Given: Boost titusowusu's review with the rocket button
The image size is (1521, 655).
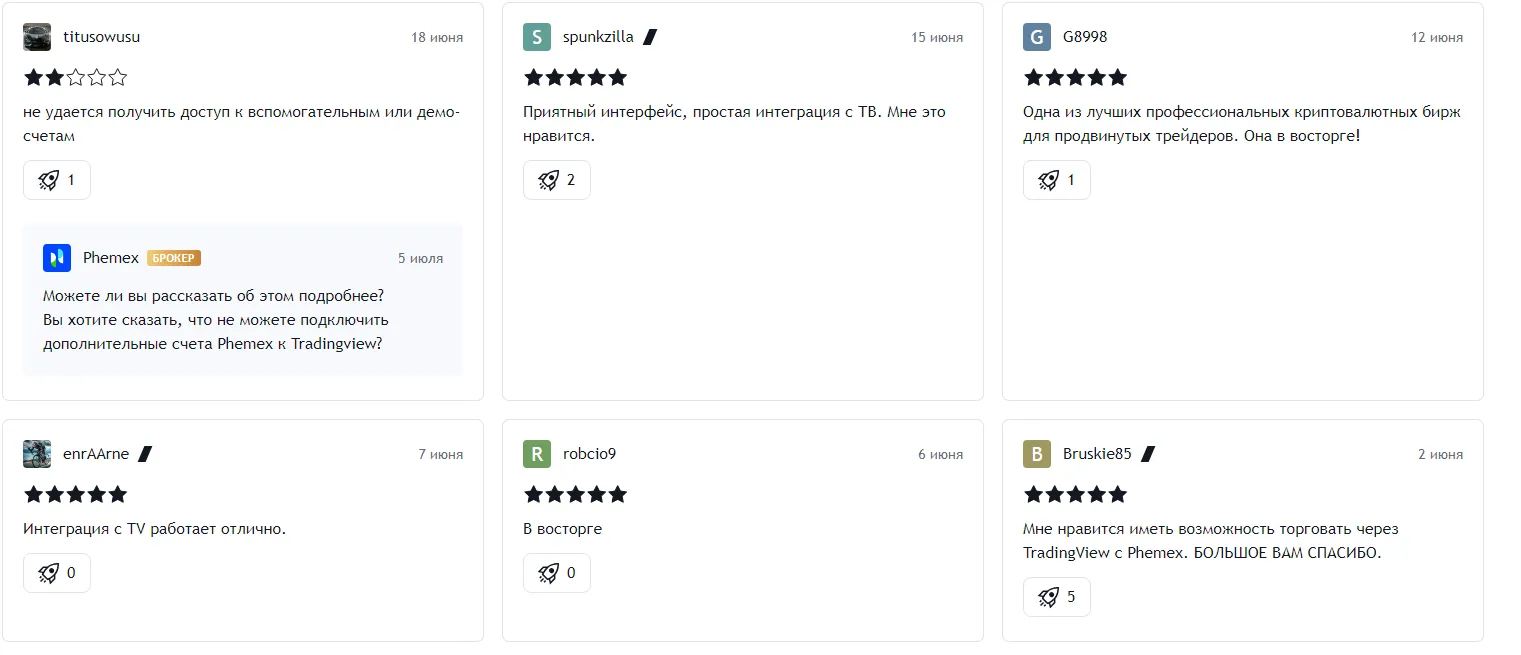Looking at the screenshot, I should tap(57, 180).
